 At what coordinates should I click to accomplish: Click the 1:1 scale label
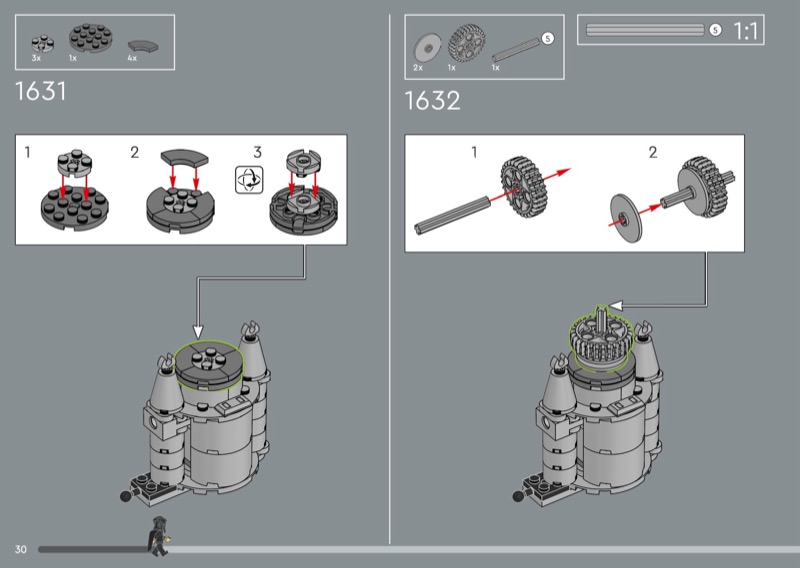coord(746,31)
